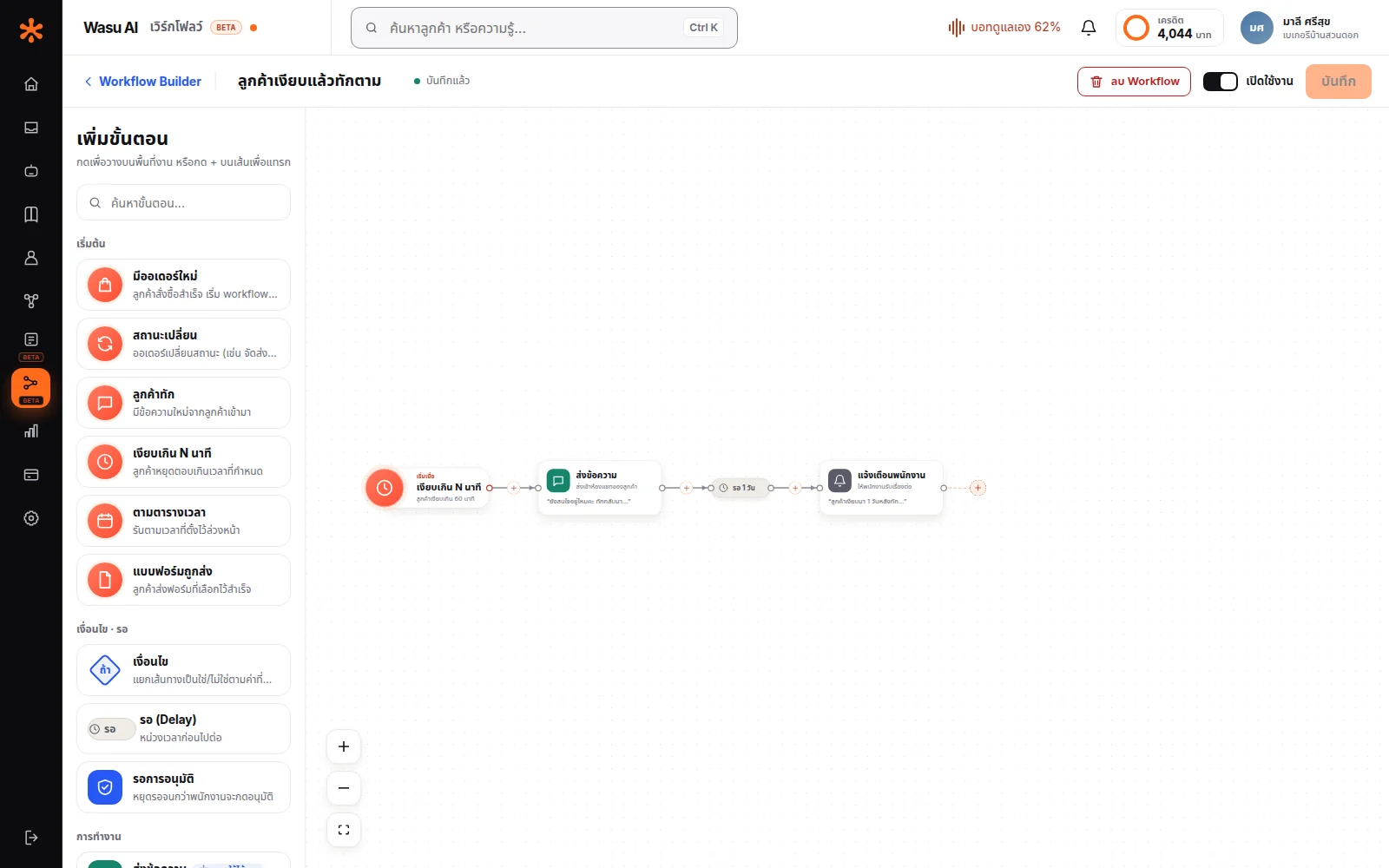The image size is (1389, 868).
Task: Click the logout icon at the sidebar bottom
Action: coord(31,838)
